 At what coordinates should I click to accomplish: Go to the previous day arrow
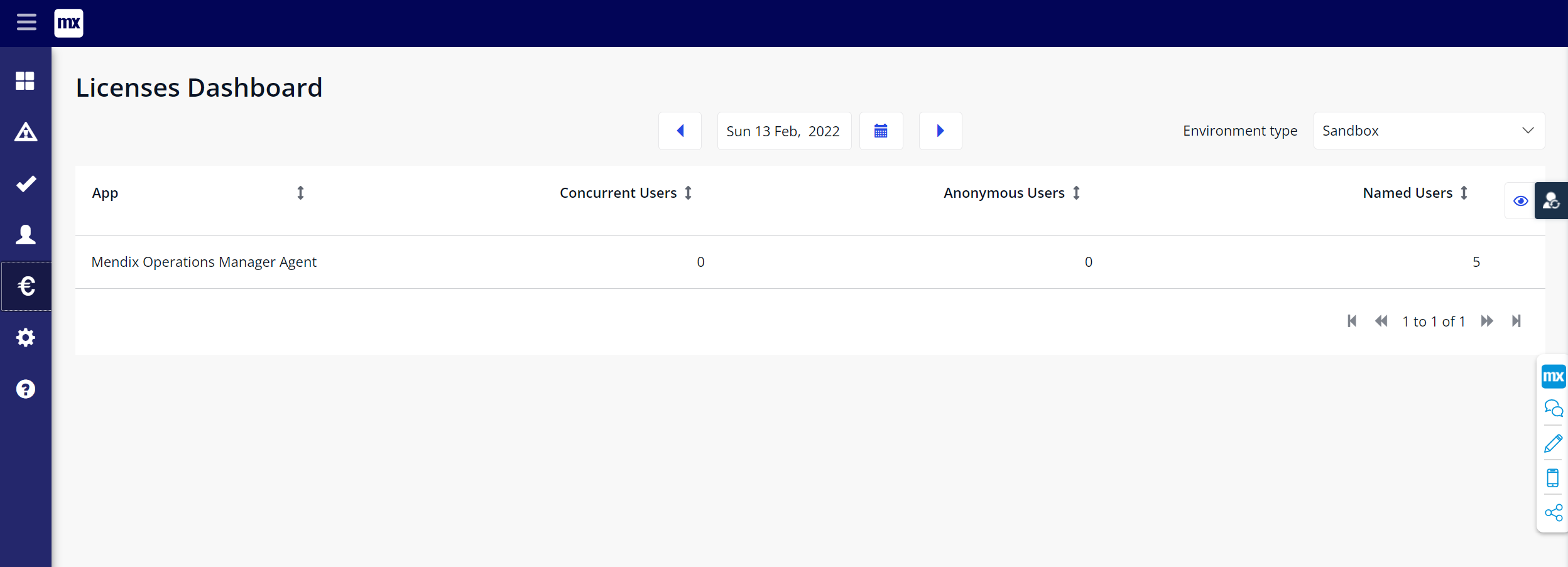tap(680, 131)
